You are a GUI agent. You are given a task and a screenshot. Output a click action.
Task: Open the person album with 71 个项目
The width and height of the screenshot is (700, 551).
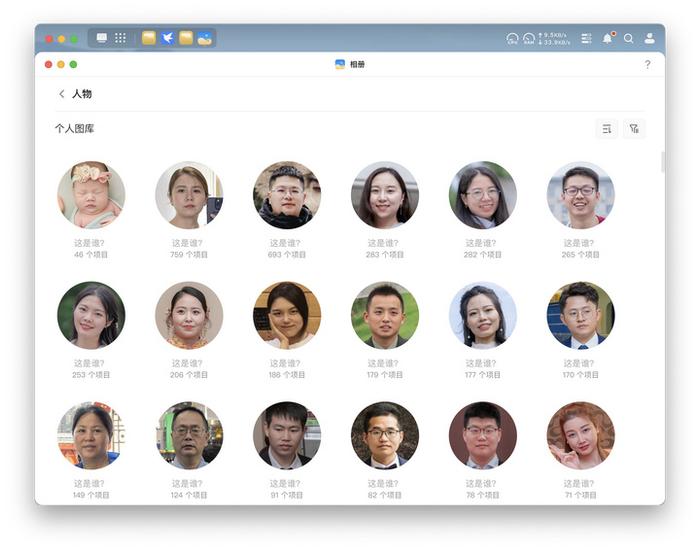(x=580, y=435)
